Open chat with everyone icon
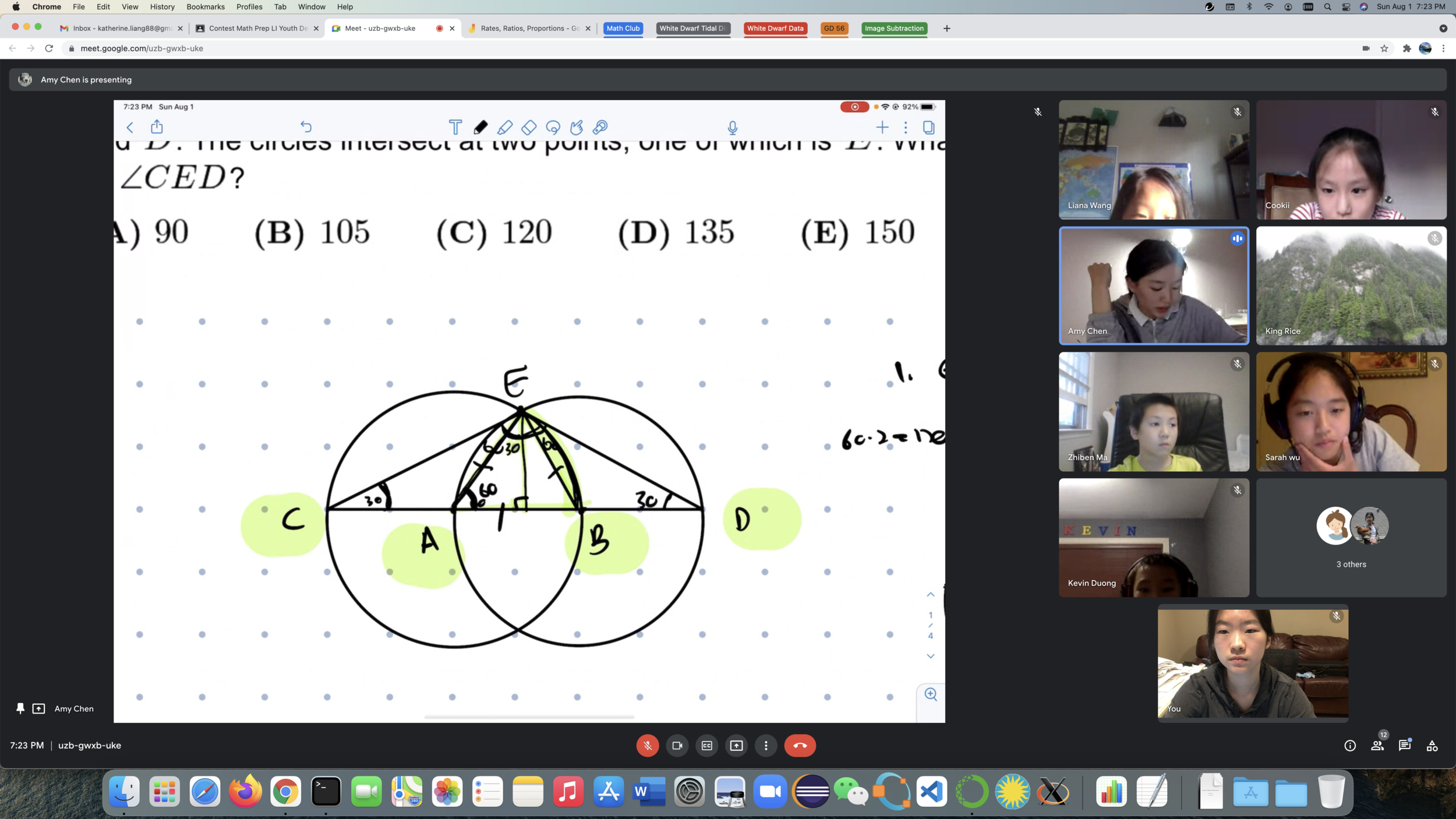This screenshot has width=1456, height=819. tap(1405, 746)
